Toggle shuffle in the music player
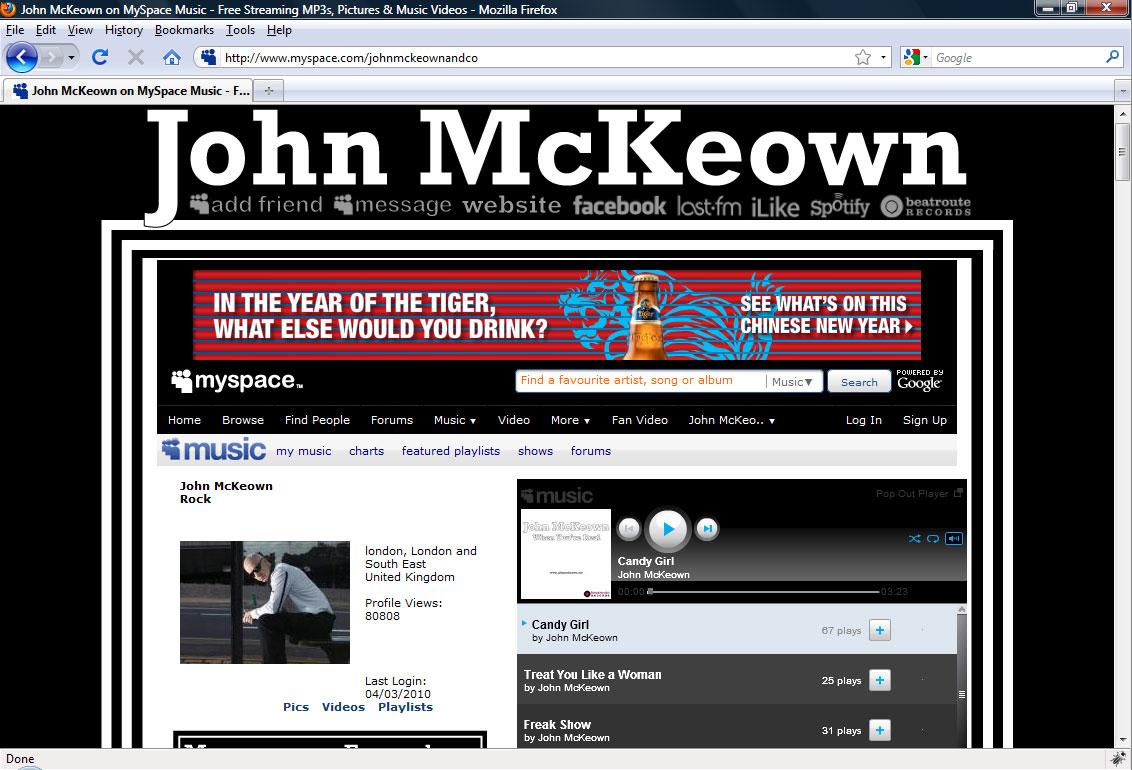The height and width of the screenshot is (770, 1132). (x=915, y=538)
